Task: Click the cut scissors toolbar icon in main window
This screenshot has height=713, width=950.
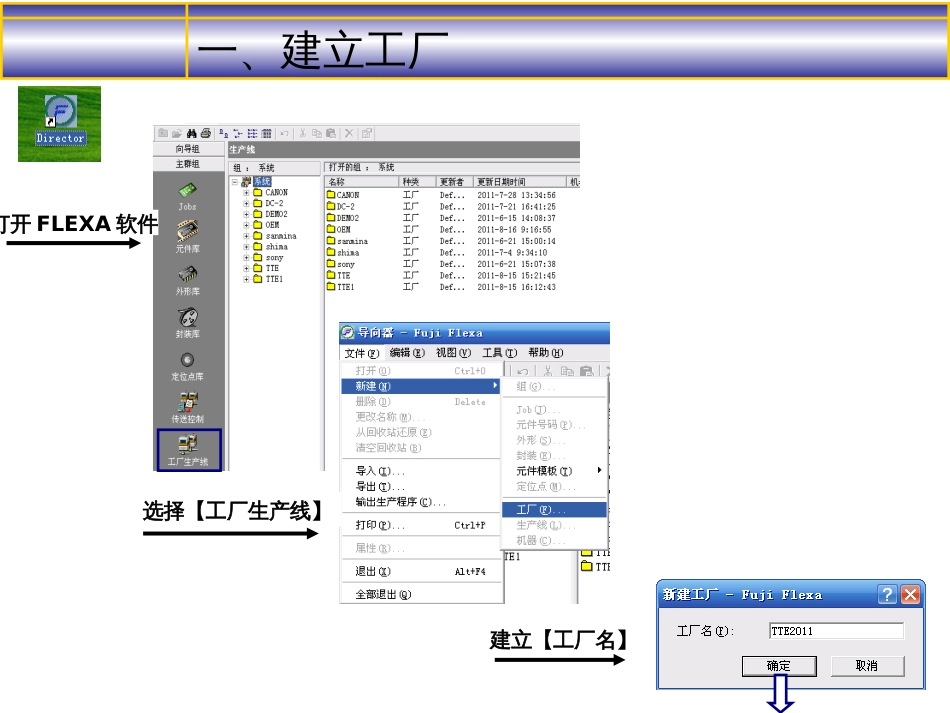Action: (302, 133)
